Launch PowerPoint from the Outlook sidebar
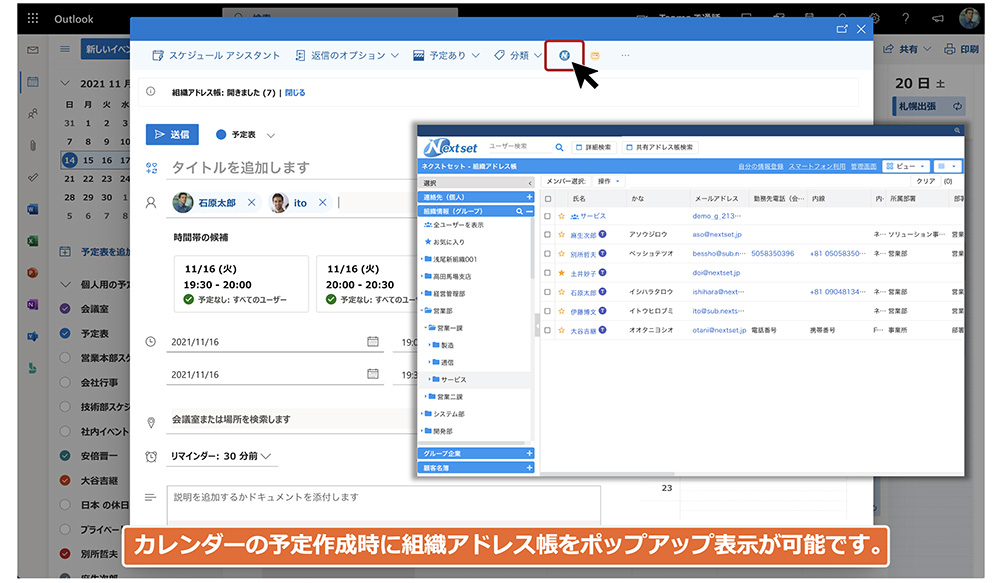The width and height of the screenshot is (1000, 583). (x=33, y=273)
